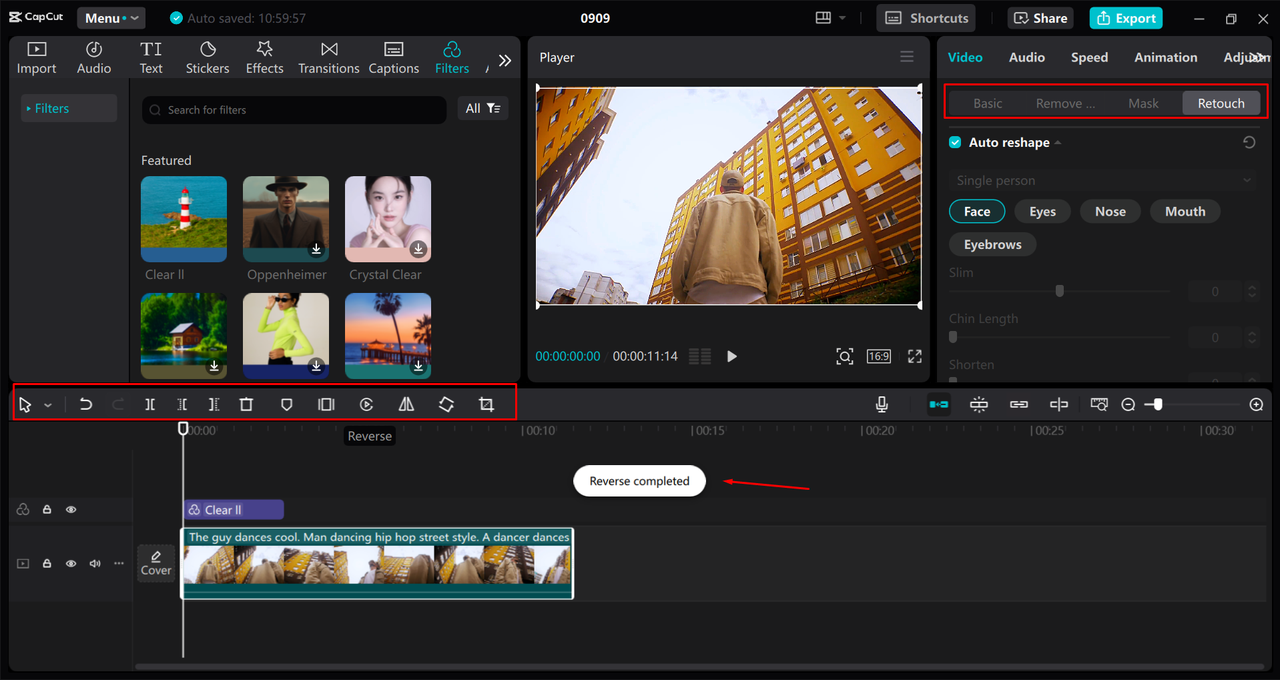
Task: Click the 16:9 aspect ratio icon
Action: 879,356
